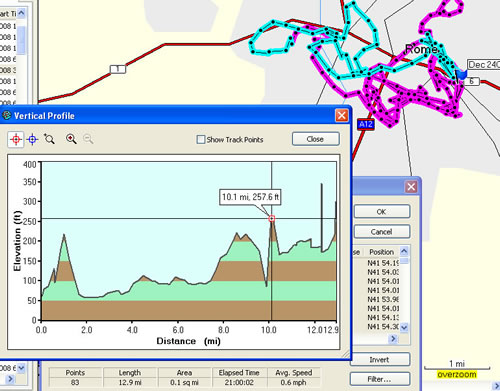Viewport: 500px width, 391px height.
Task: Click the Invert button
Action: 380,360
